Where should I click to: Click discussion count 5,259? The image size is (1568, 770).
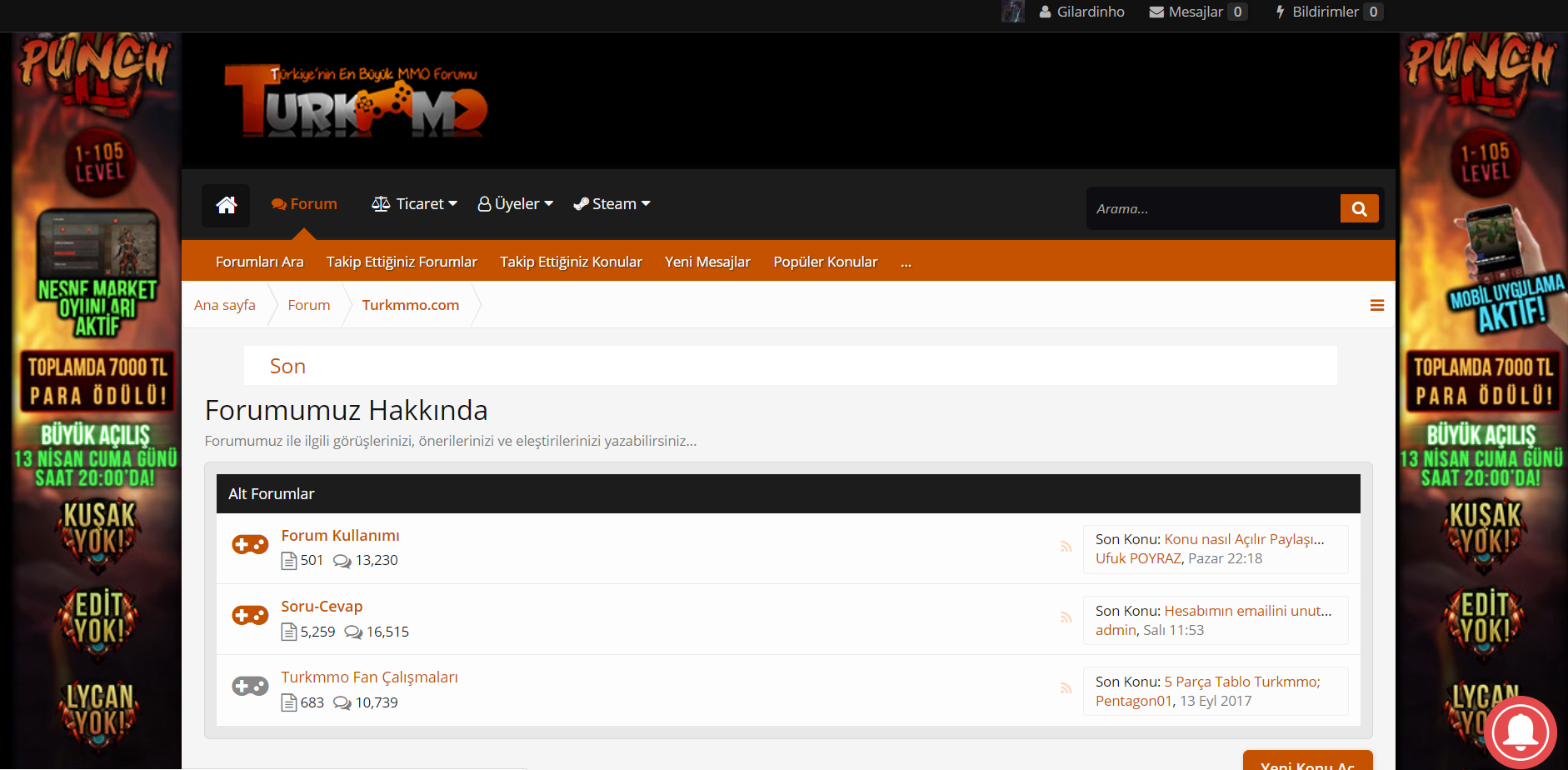[317, 632]
